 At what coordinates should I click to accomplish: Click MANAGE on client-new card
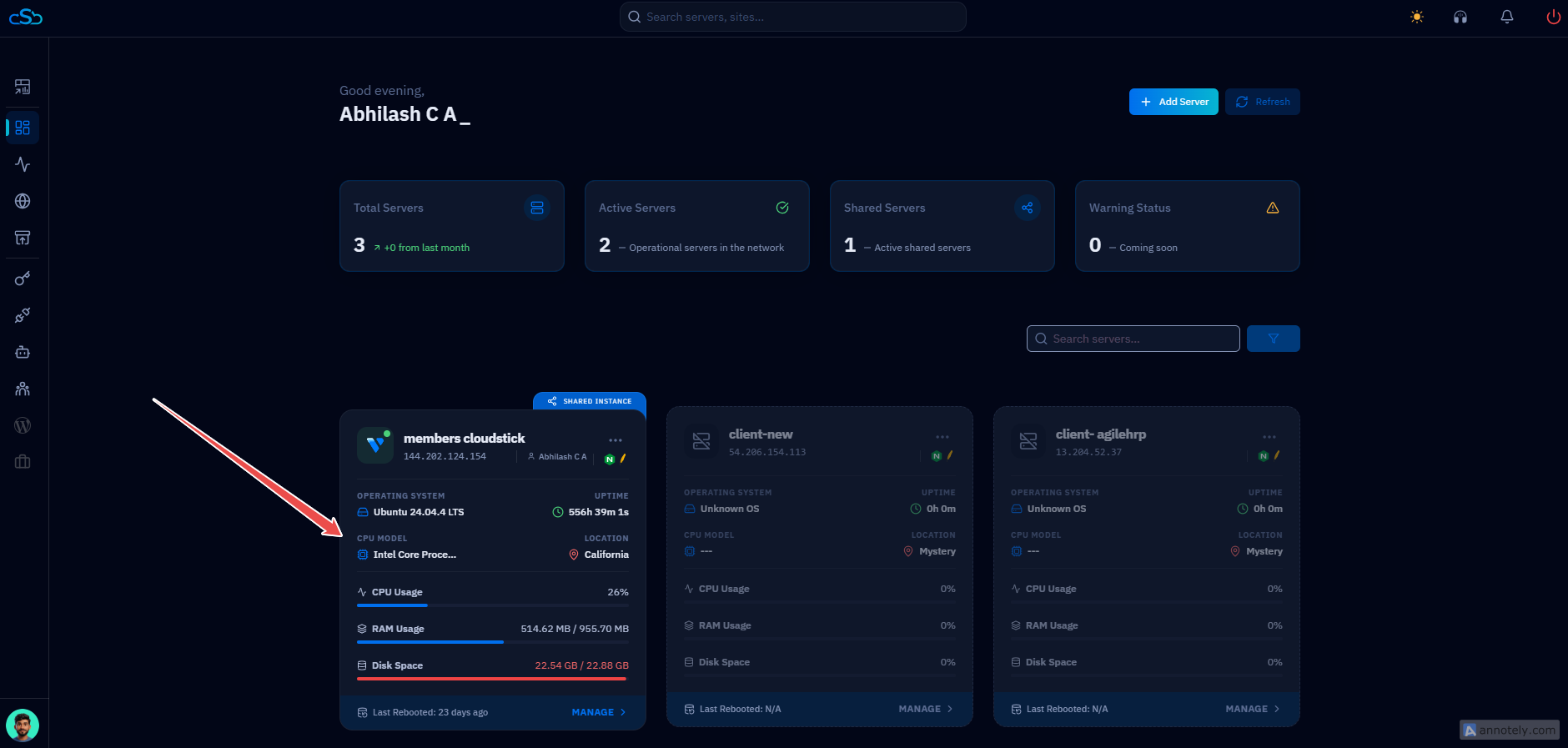[x=926, y=709]
